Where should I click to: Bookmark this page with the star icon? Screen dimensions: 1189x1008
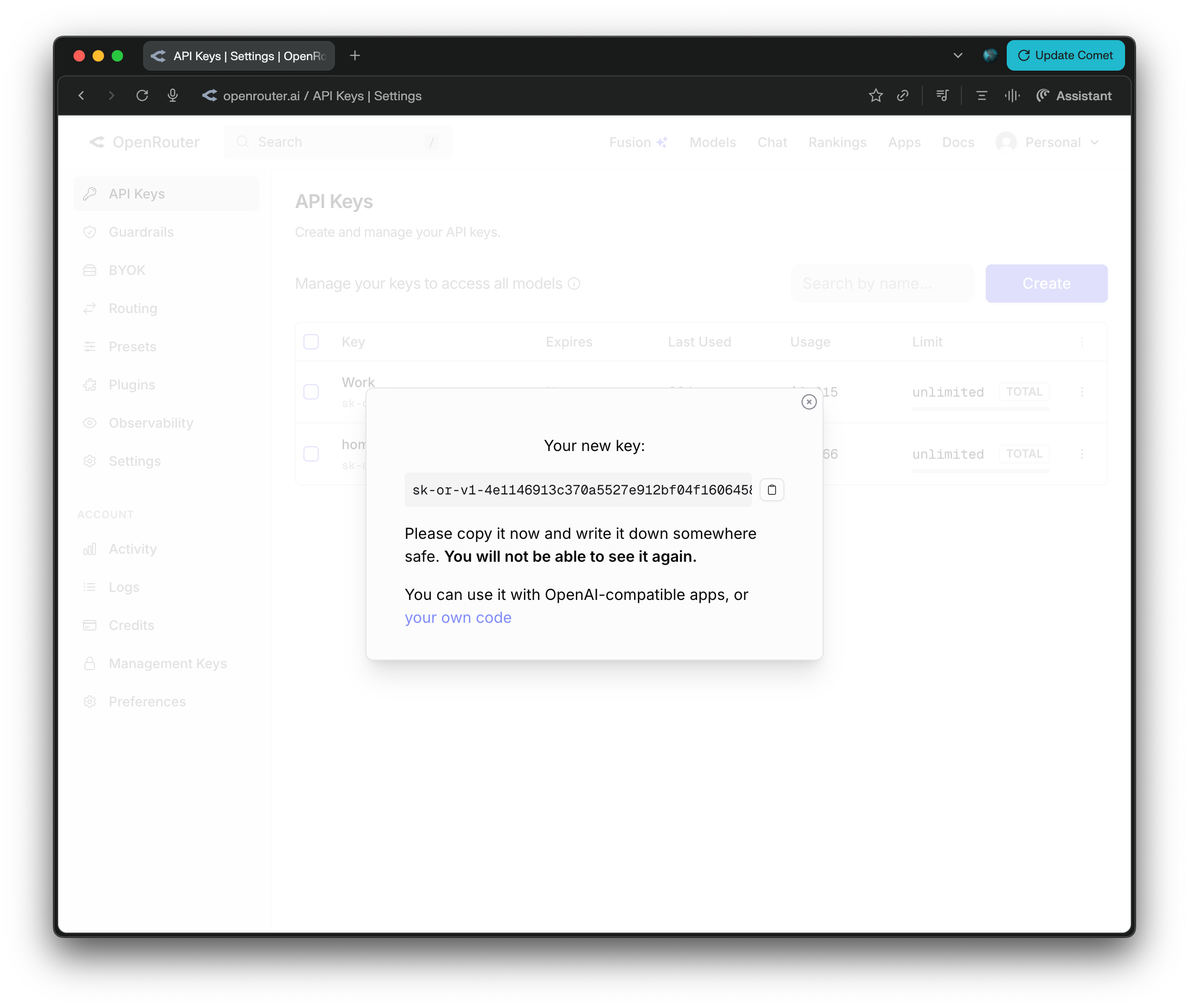pos(876,95)
